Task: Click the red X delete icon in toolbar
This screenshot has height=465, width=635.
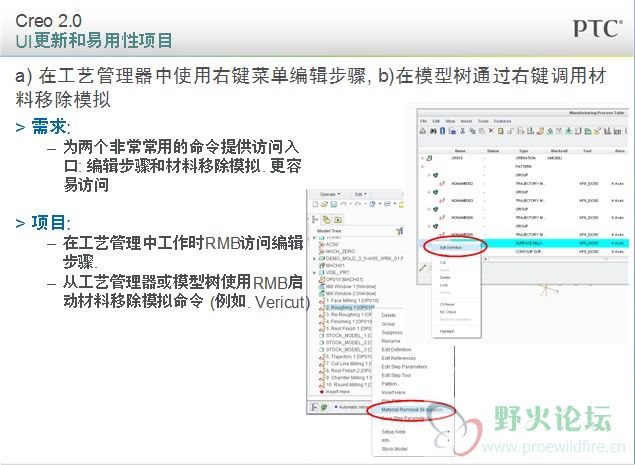Action: pyautogui.click(x=491, y=131)
